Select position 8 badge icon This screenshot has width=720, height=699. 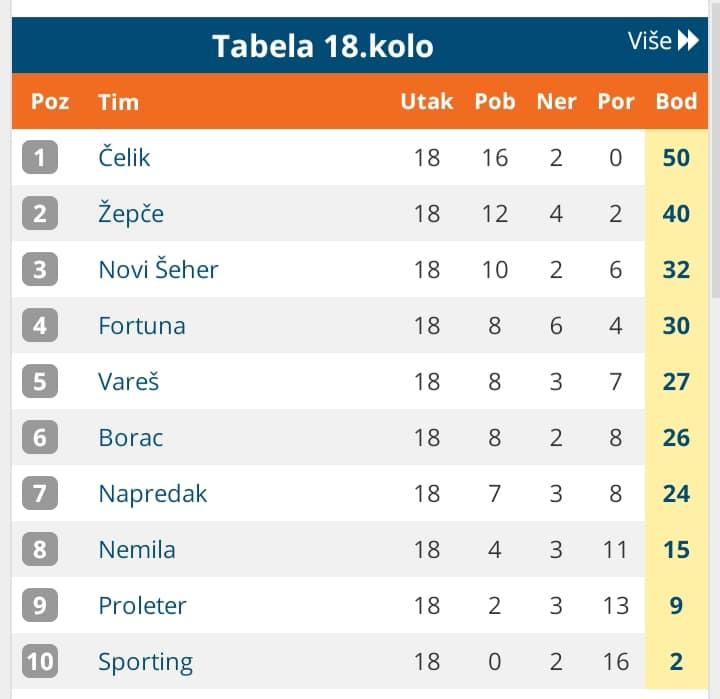point(40,549)
